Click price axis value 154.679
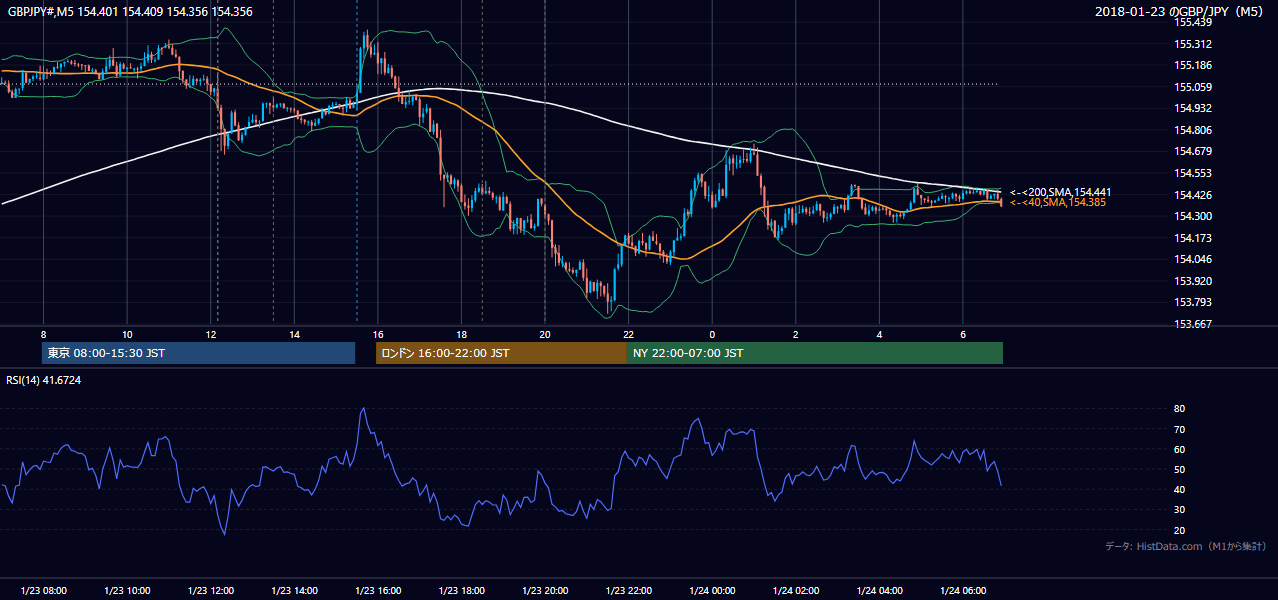 pyautogui.click(x=1194, y=151)
